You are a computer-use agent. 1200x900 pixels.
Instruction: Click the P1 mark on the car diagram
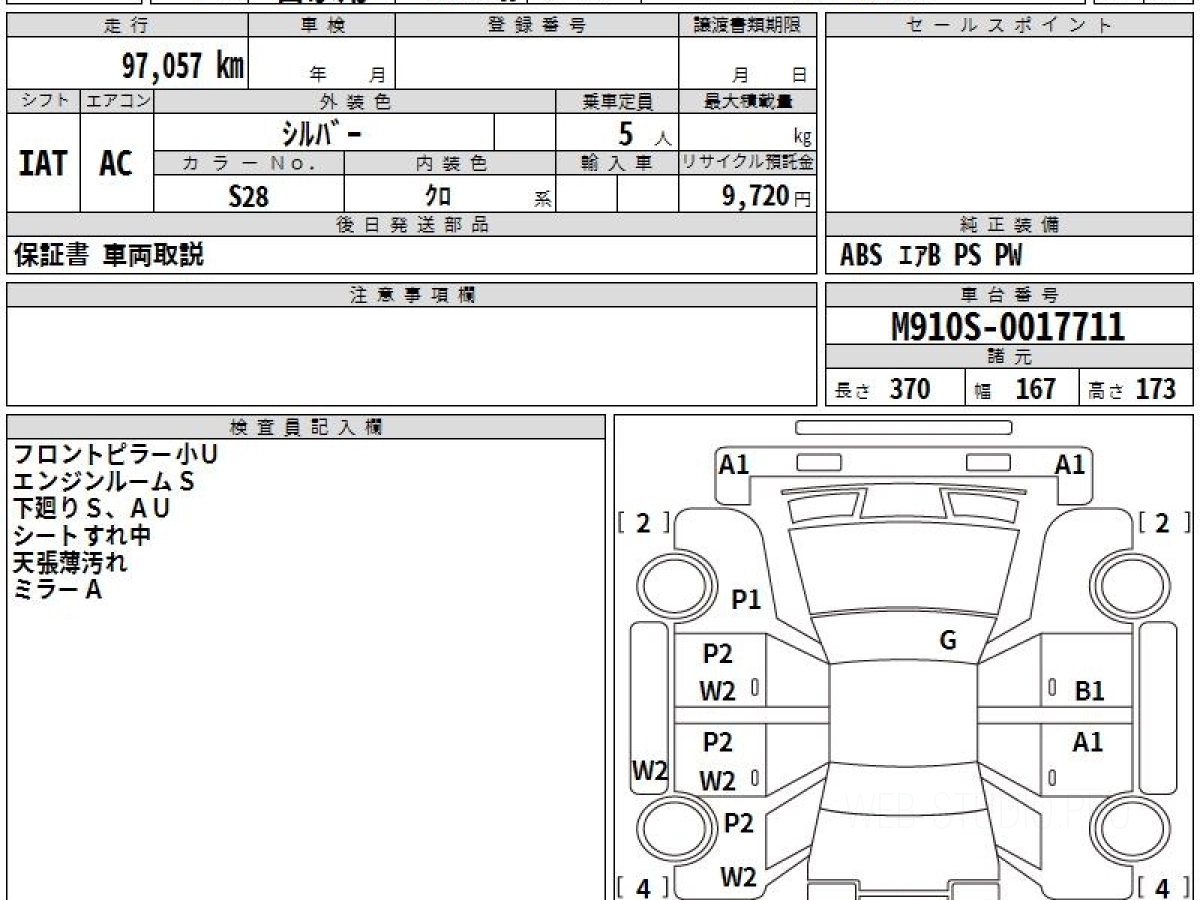[746, 599]
